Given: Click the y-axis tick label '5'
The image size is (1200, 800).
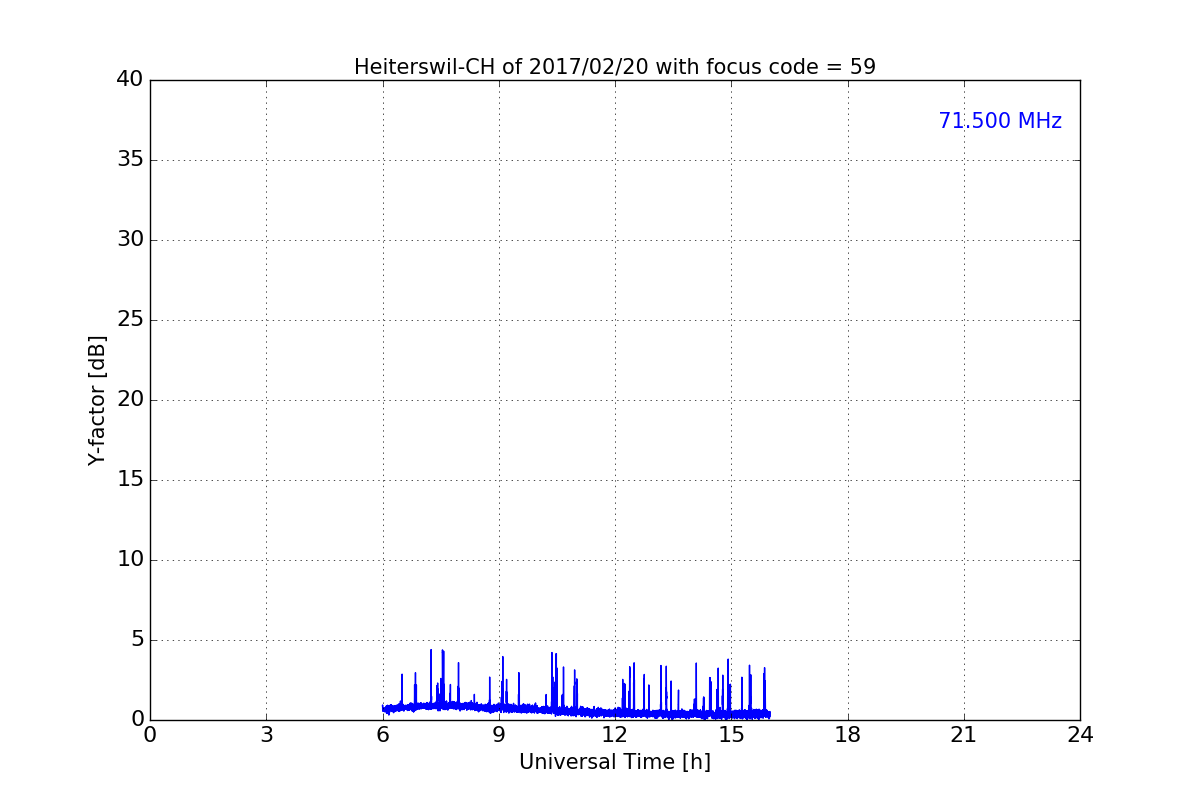Looking at the screenshot, I should (x=137, y=640).
